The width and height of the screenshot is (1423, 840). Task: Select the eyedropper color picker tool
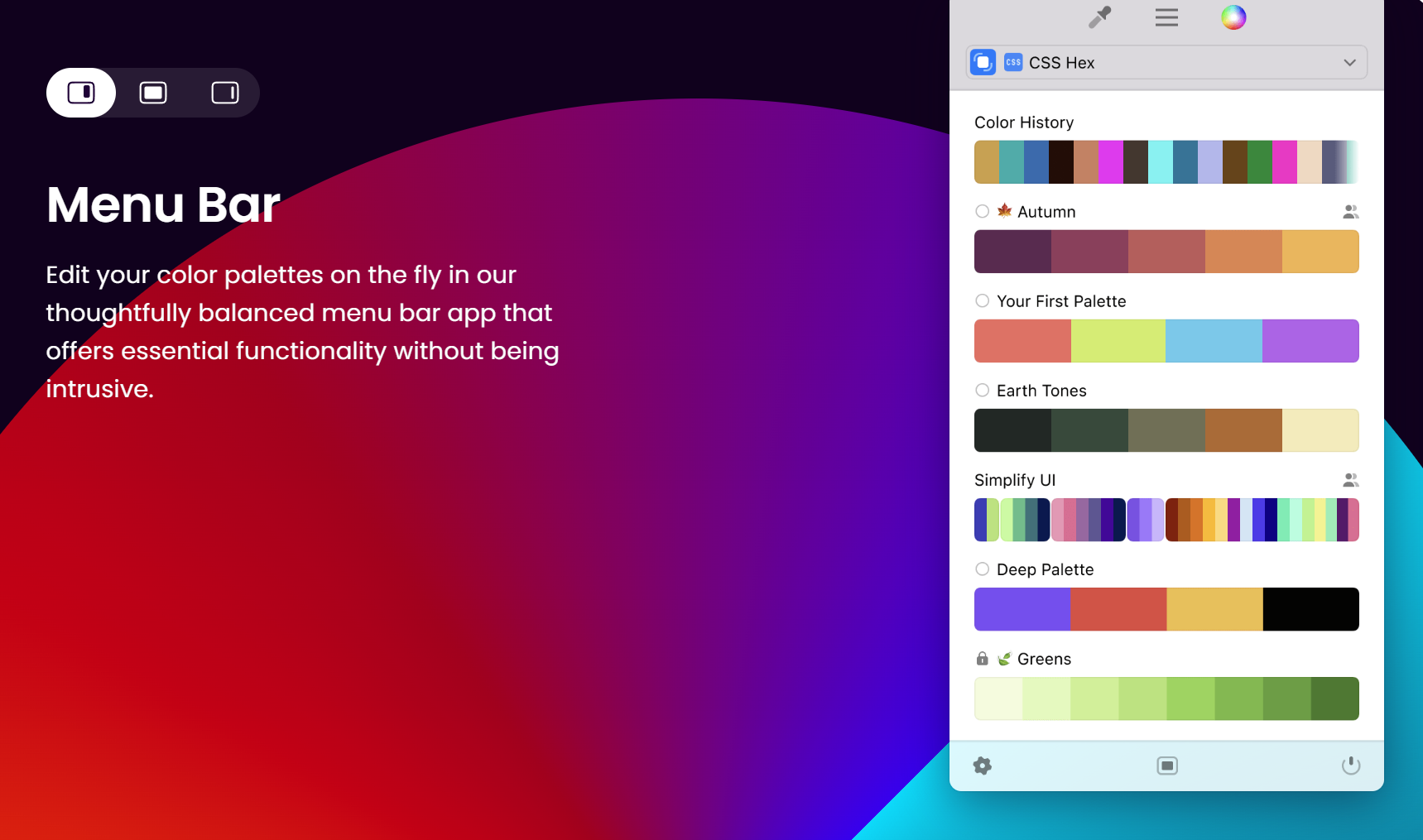1099,17
